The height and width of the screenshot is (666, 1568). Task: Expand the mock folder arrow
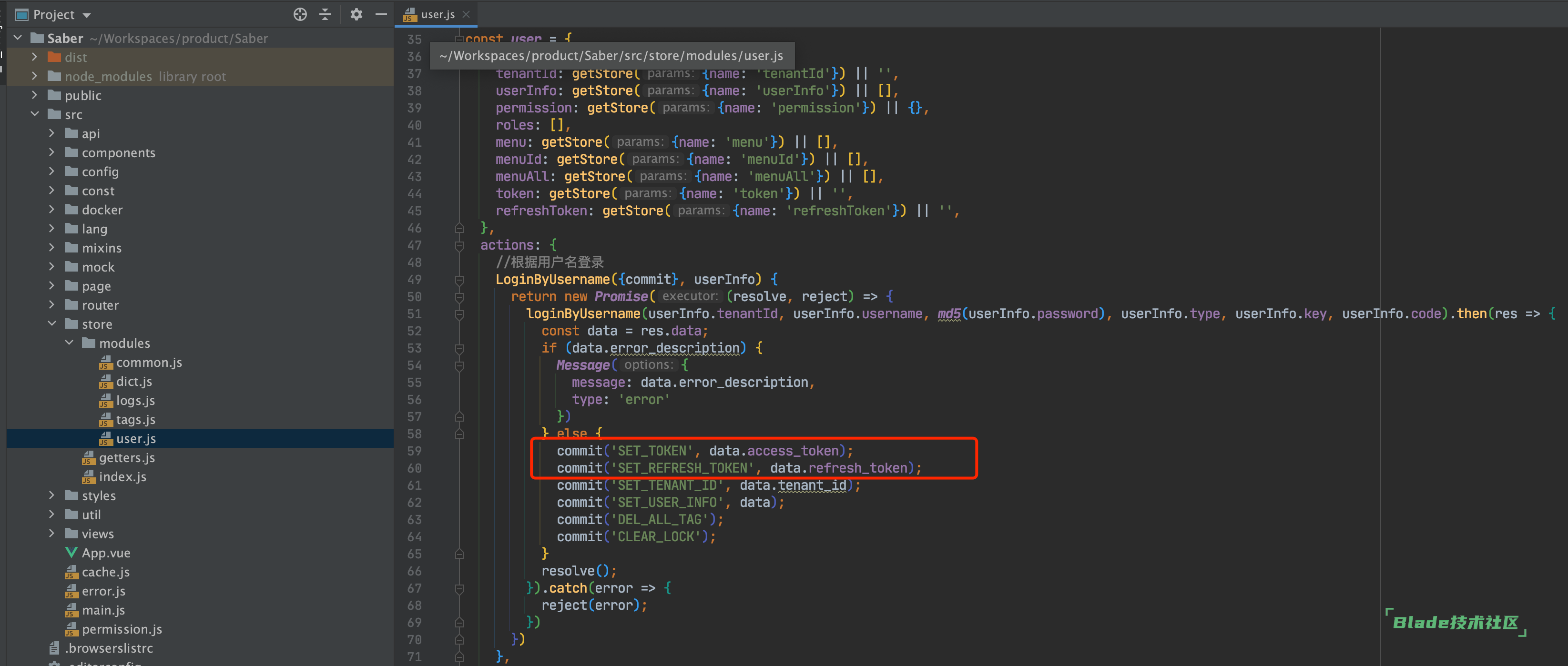tap(52, 266)
